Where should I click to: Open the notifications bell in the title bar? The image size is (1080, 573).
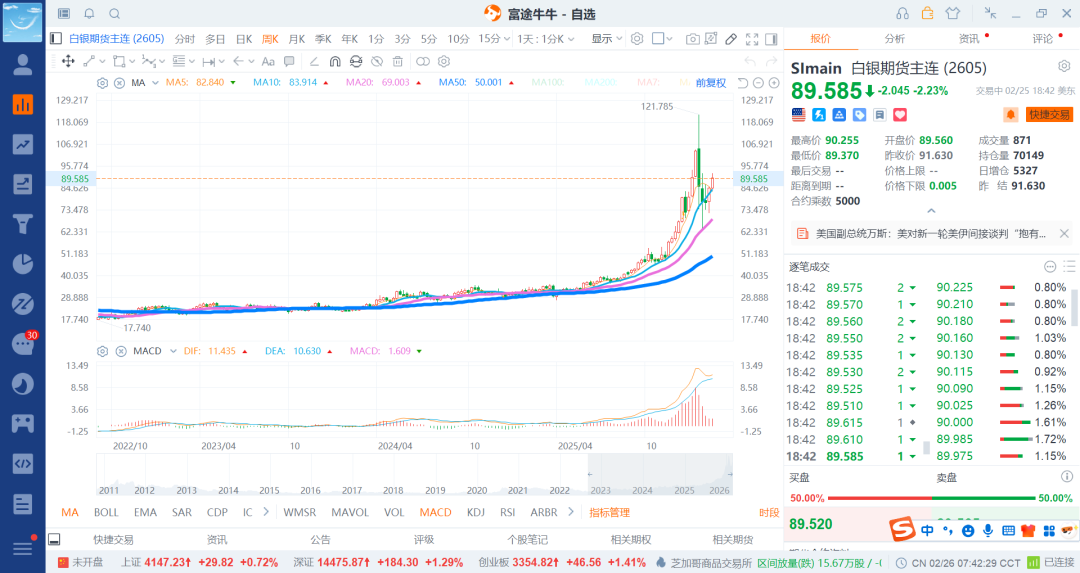pos(90,14)
